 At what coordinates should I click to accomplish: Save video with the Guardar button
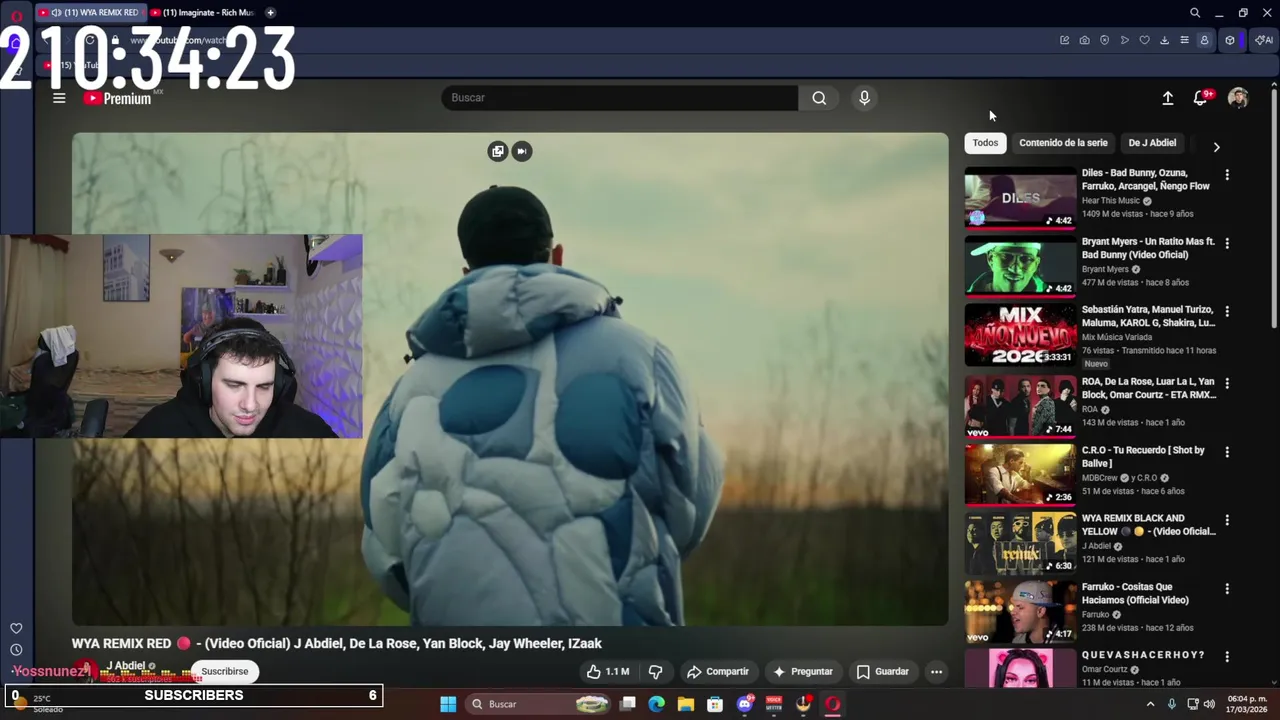click(883, 672)
